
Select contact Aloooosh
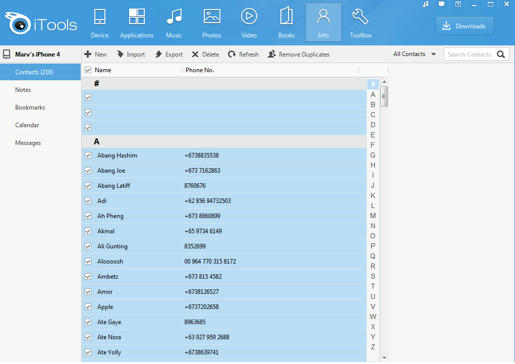110,261
